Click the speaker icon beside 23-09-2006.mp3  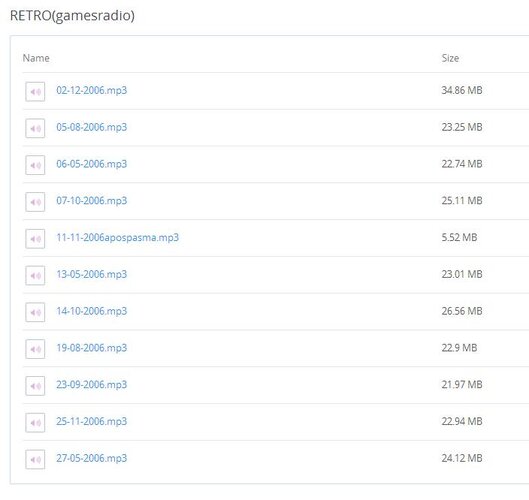[x=35, y=386]
